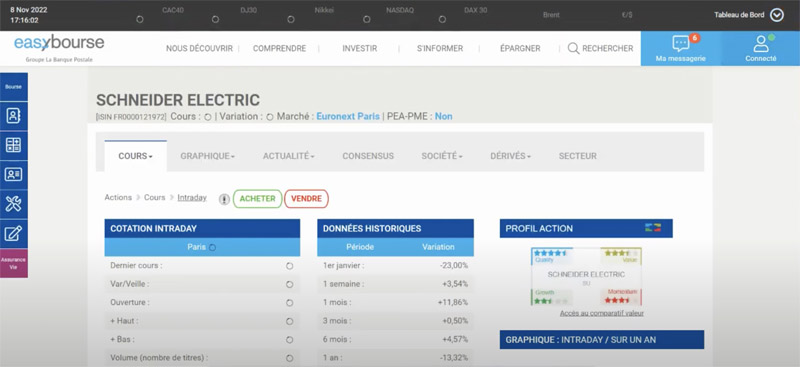This screenshot has width=800, height=367.
Task: Open the ÉPARGNER menu
Action: (x=520, y=48)
